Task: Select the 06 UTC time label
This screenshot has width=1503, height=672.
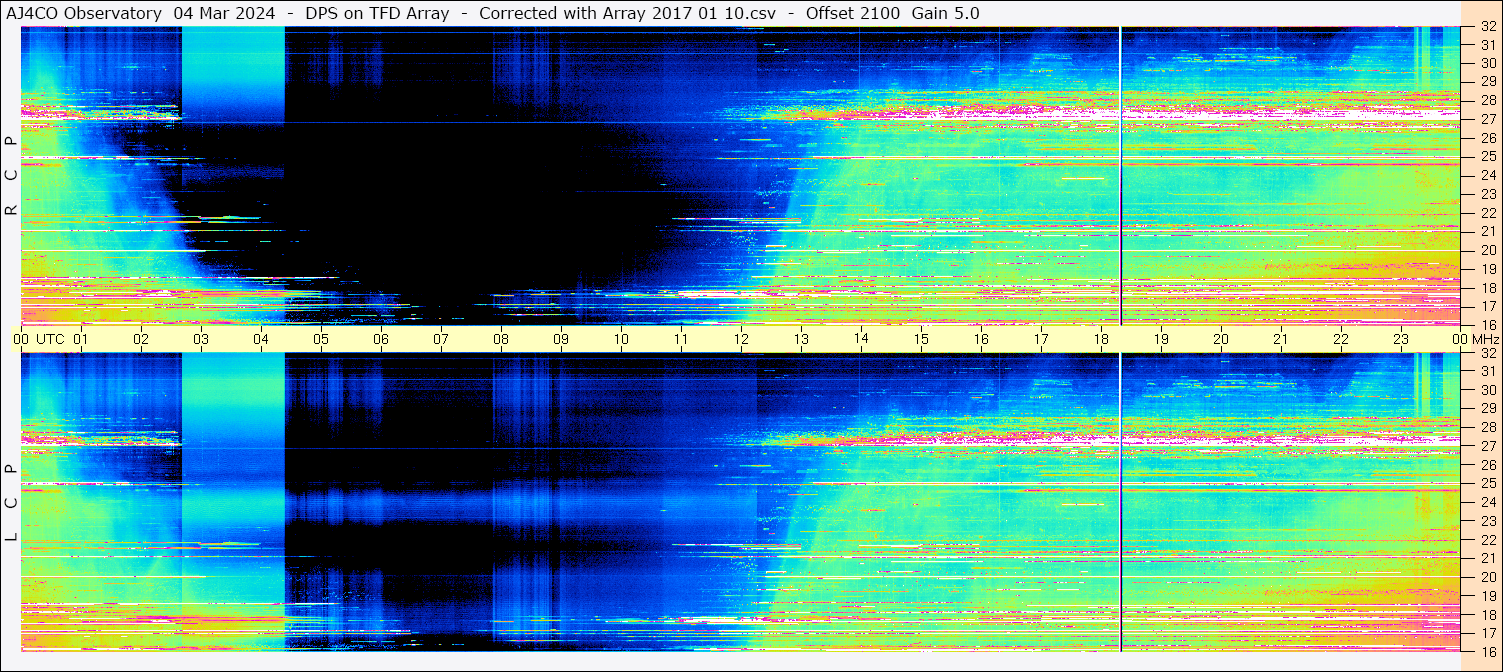Action: [381, 339]
